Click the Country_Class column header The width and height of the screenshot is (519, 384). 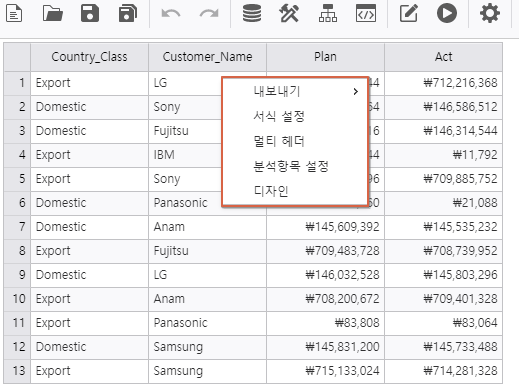coord(89,57)
